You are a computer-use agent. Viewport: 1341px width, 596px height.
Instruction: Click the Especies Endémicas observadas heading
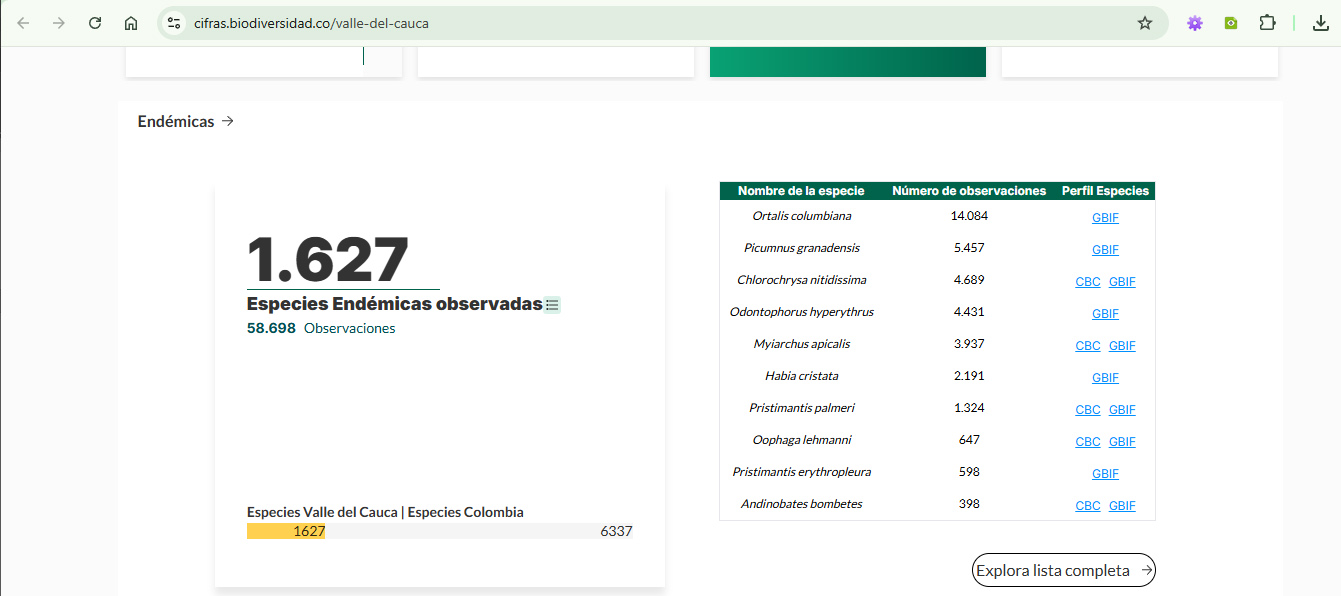click(x=394, y=304)
